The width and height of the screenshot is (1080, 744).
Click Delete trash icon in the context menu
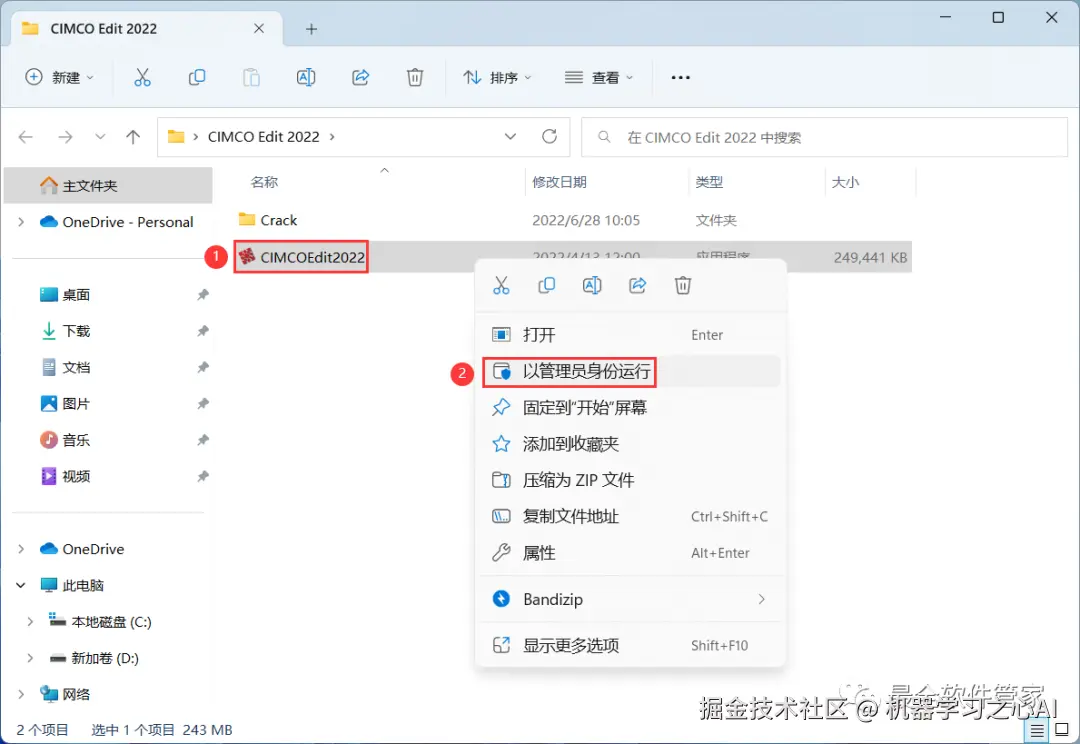click(683, 285)
